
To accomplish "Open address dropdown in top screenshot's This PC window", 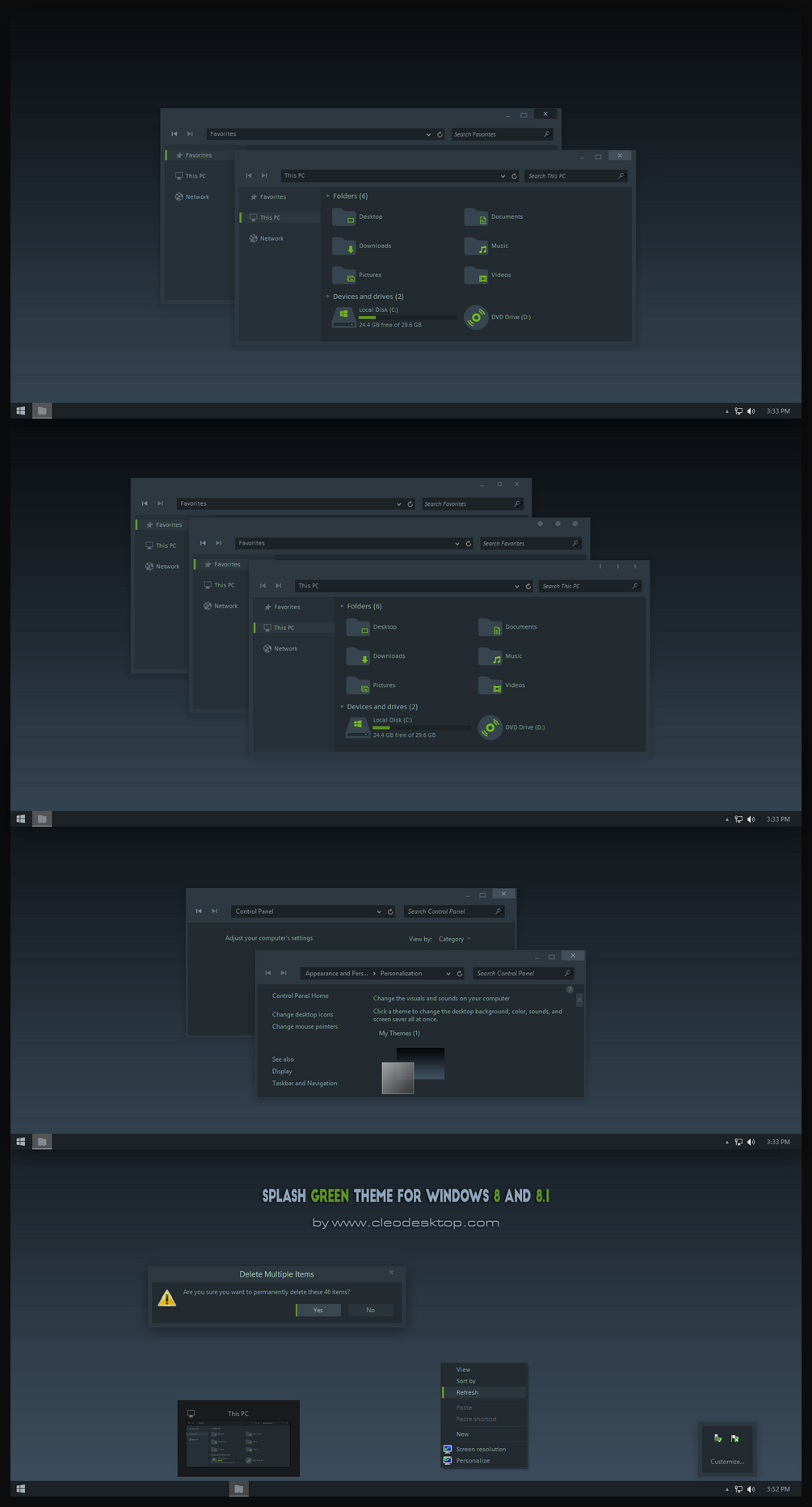I will click(x=503, y=176).
